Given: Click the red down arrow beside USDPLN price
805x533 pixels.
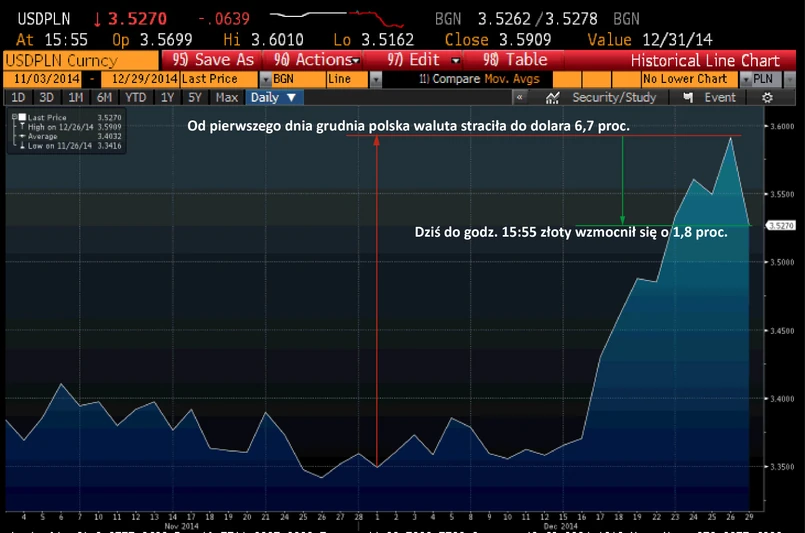Looking at the screenshot, I should click(x=97, y=20).
